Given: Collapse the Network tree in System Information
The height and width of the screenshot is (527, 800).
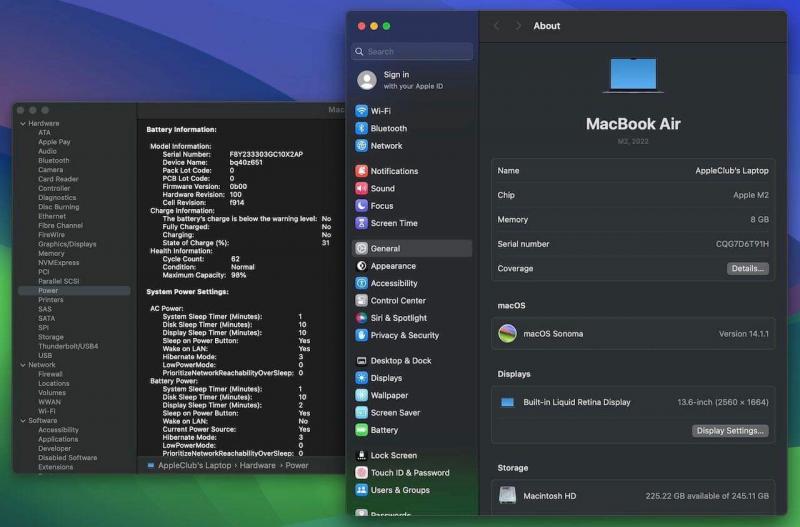Looking at the screenshot, I should (x=23, y=365).
